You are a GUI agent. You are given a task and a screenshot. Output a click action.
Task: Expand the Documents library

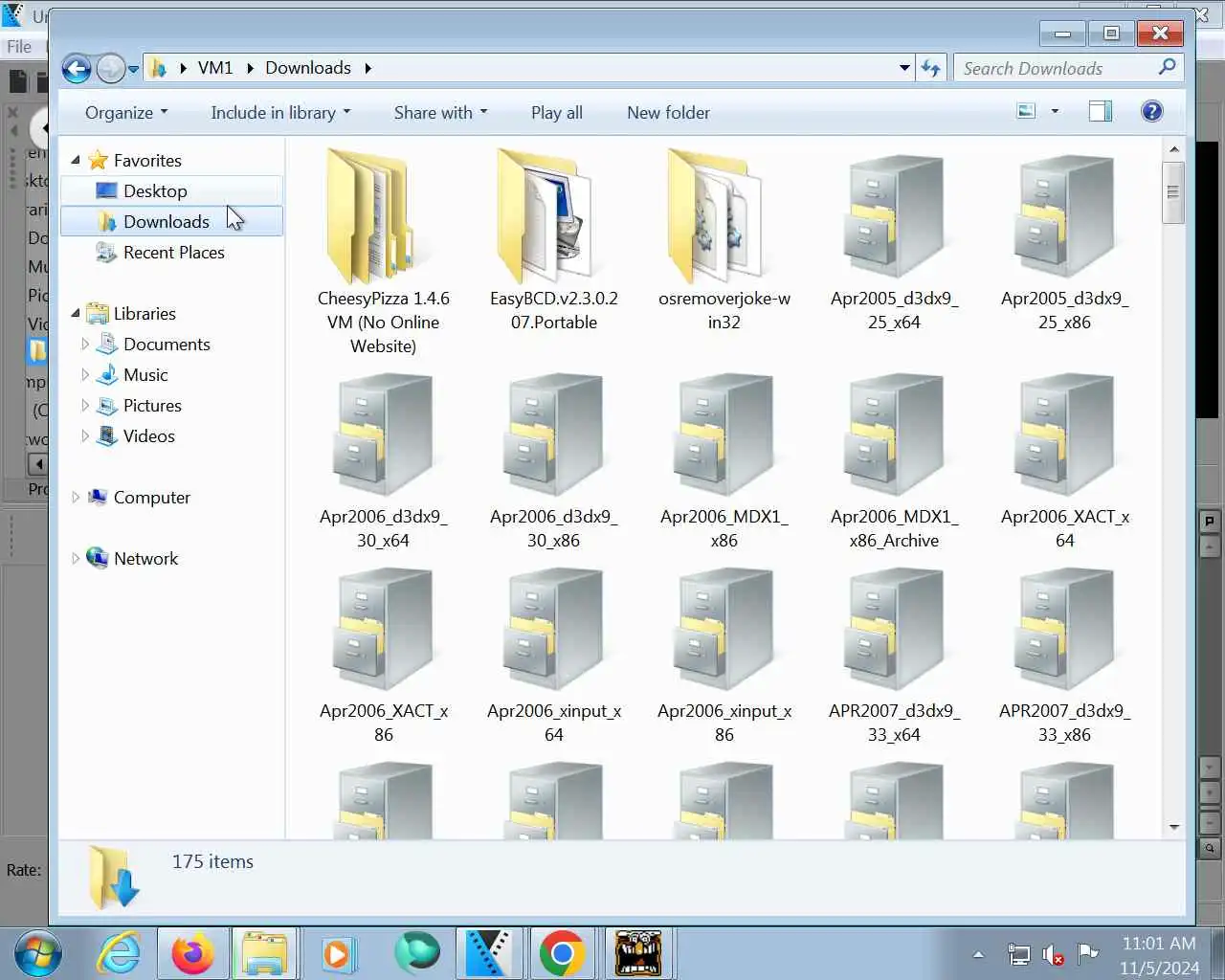85,344
